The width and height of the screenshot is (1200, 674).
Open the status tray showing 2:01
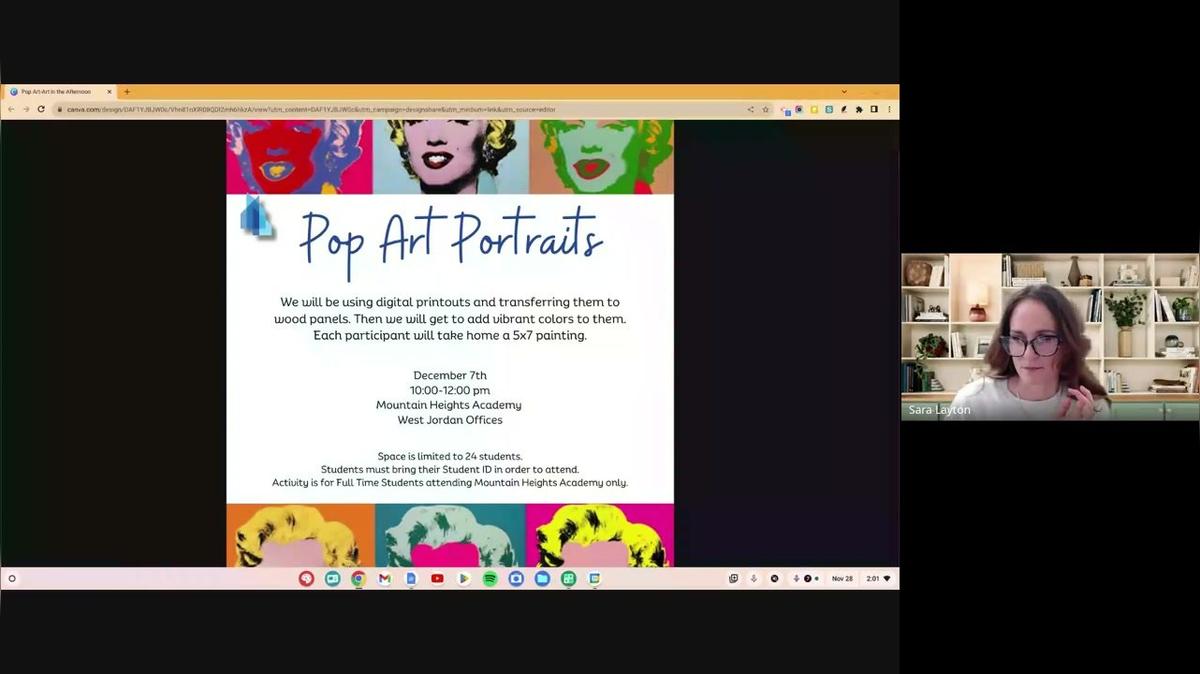(x=878, y=578)
